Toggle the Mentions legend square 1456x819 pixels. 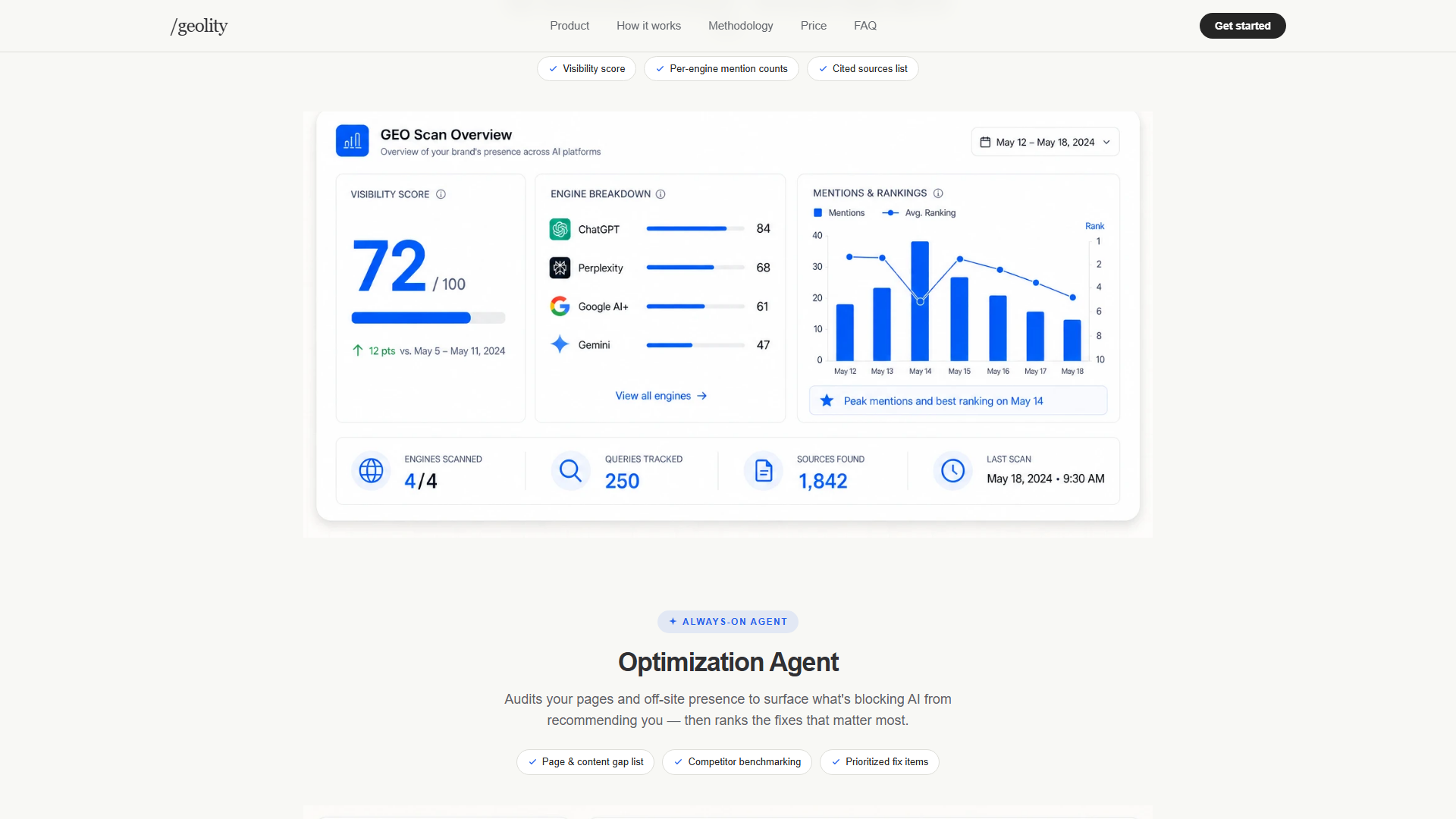[x=817, y=213]
